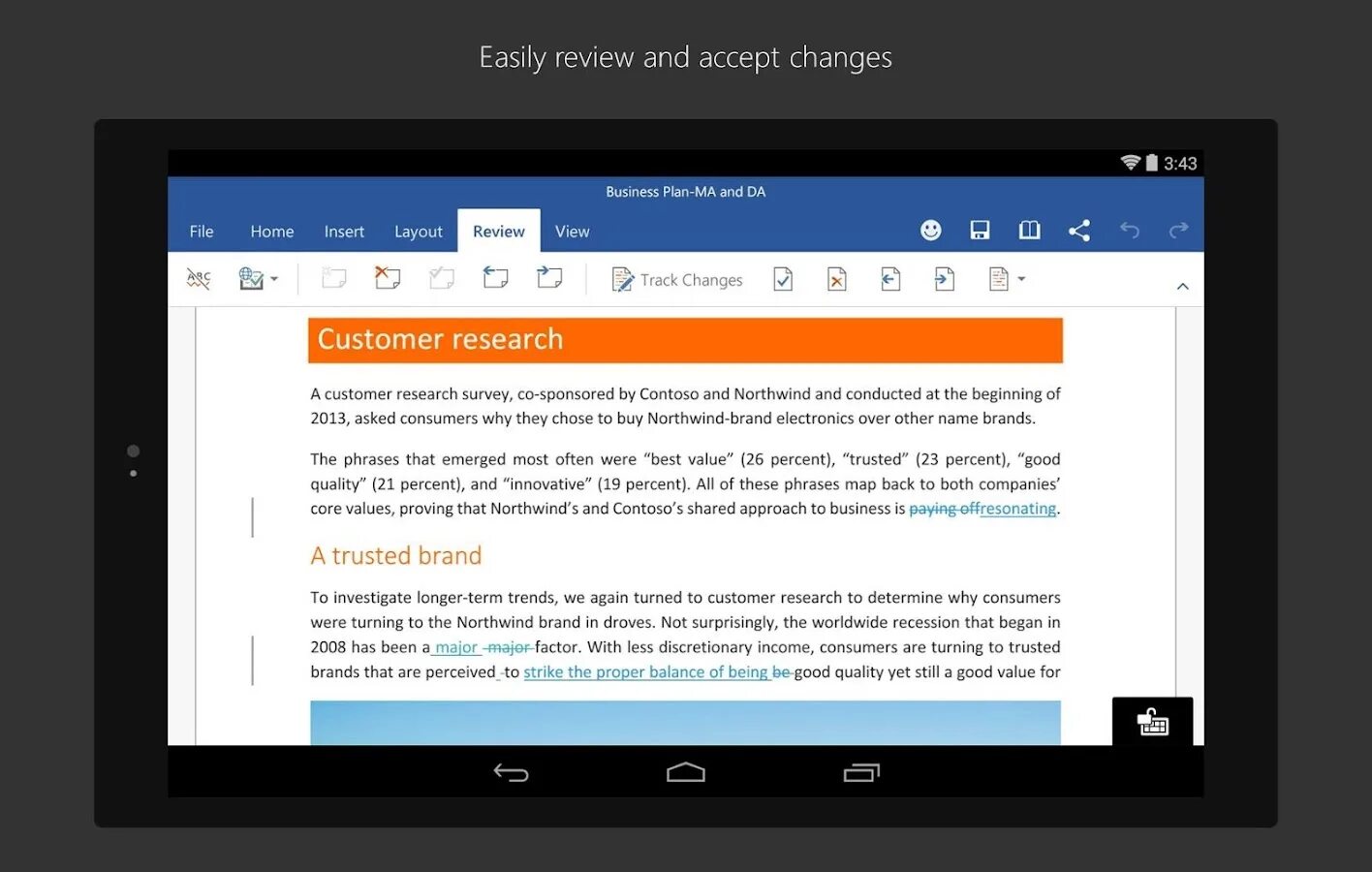
Task: Redo the last action
Action: point(1179,230)
